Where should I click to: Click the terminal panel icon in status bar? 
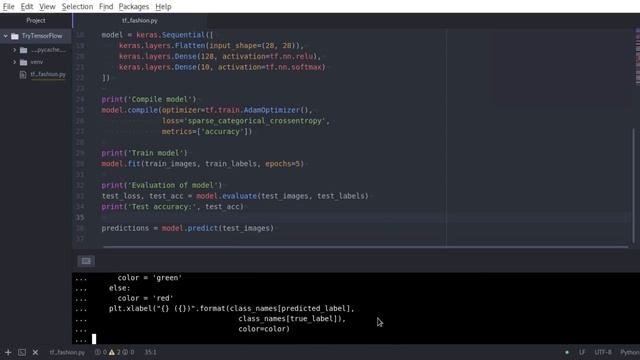tap(22, 352)
